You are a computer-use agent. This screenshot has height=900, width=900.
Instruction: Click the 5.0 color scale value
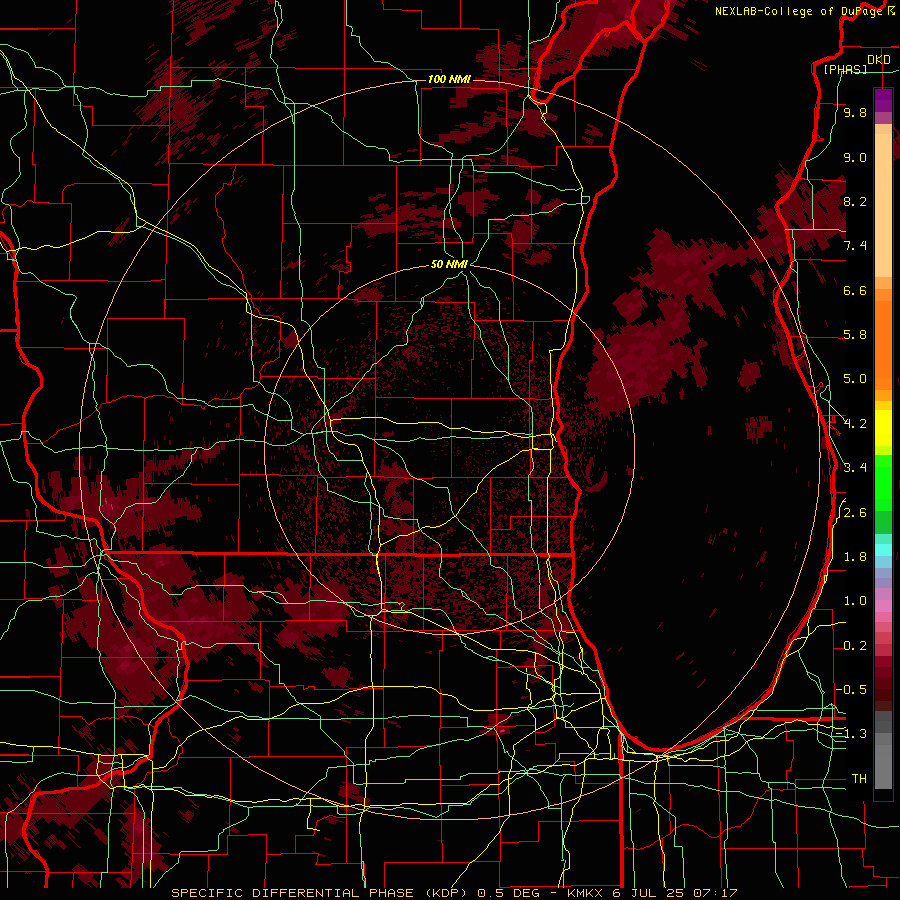point(855,379)
